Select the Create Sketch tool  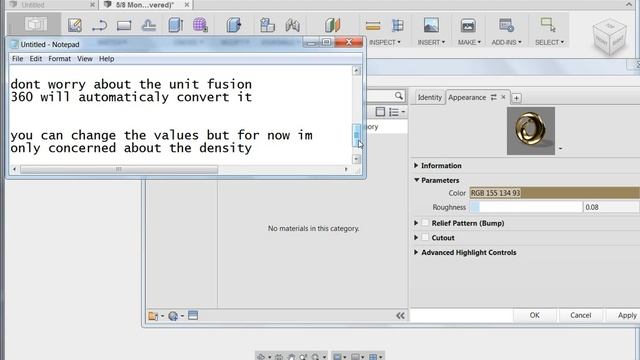tap(75, 25)
